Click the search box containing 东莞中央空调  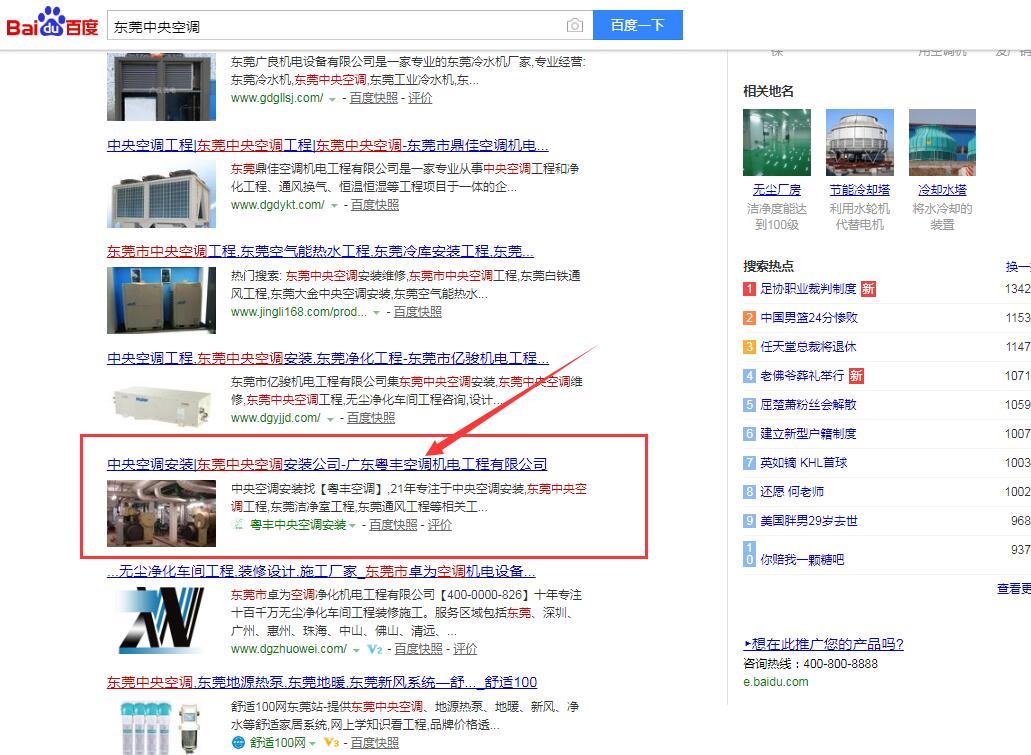pos(335,26)
